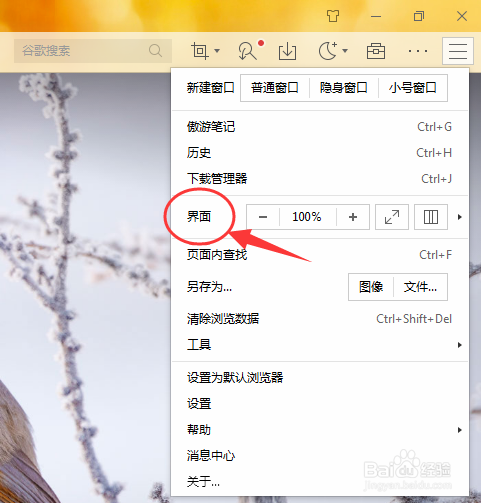Open 设置 settings entry

[x=320, y=404]
